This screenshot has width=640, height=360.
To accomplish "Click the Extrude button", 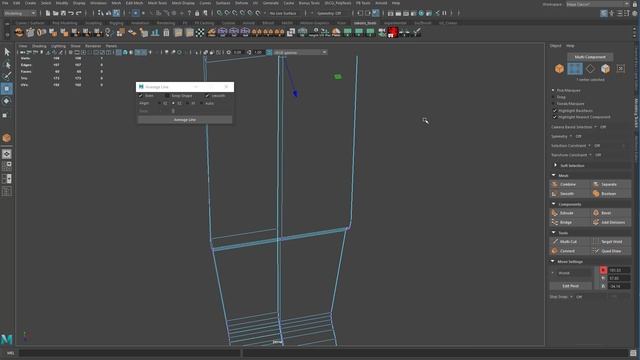I will 570,213.
